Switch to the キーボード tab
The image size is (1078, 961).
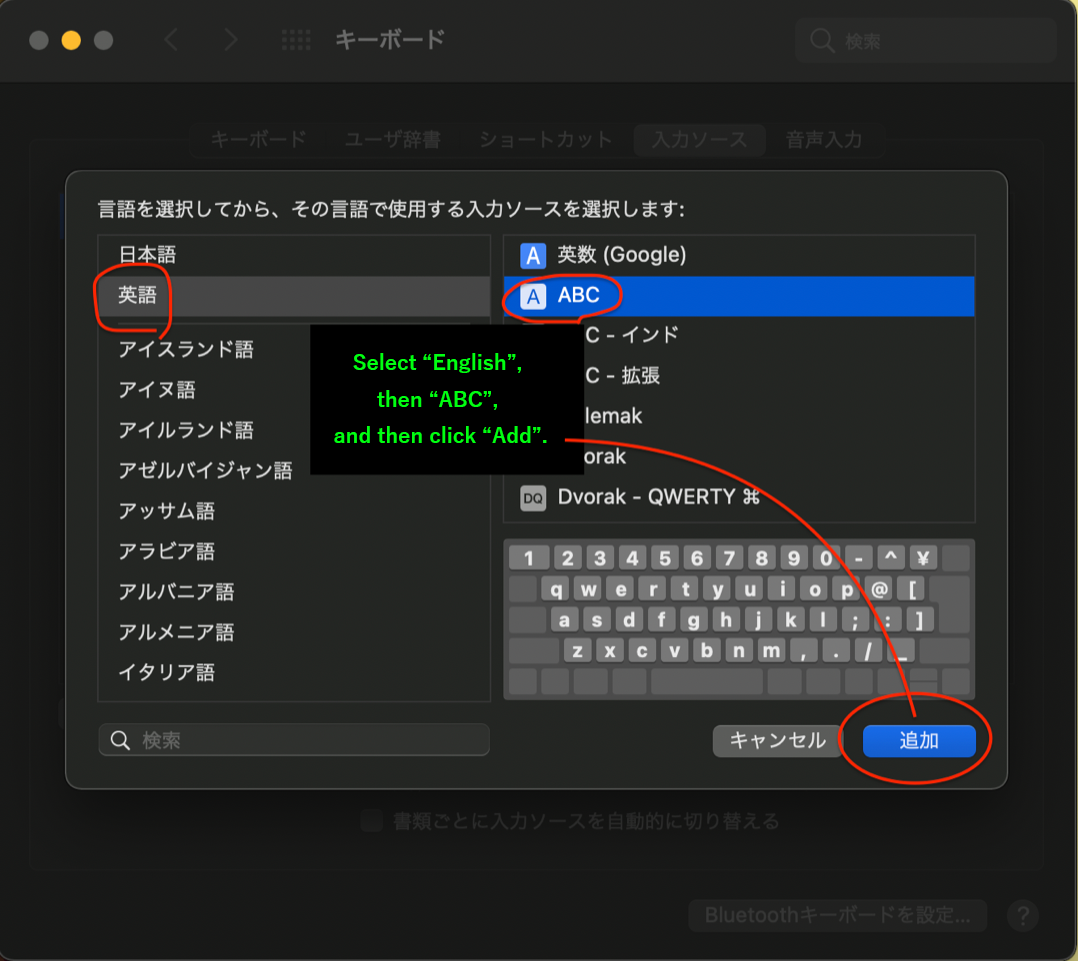click(x=258, y=140)
